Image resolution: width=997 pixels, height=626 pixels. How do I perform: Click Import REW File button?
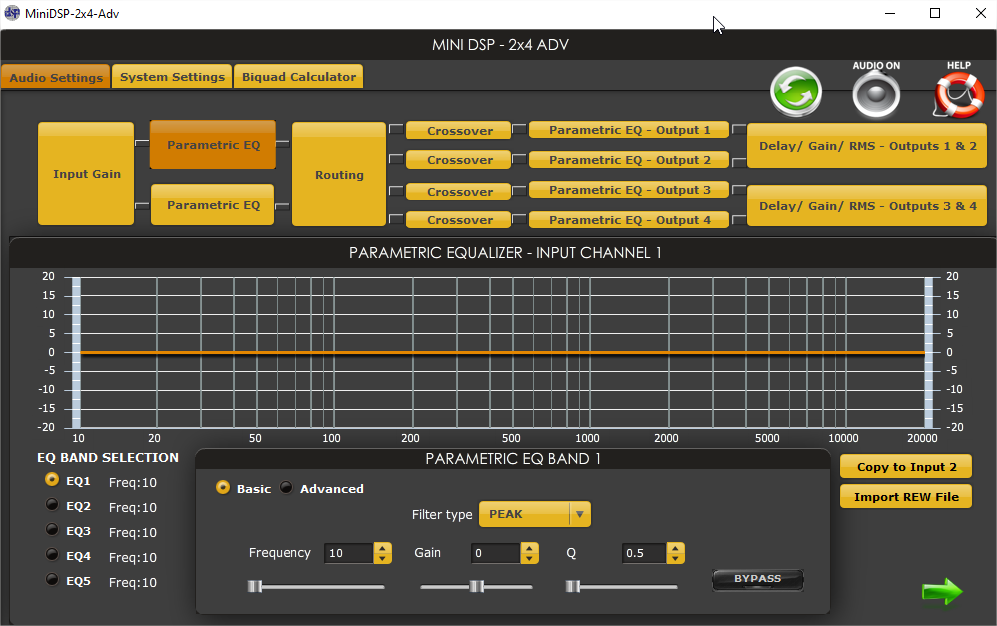(x=906, y=496)
